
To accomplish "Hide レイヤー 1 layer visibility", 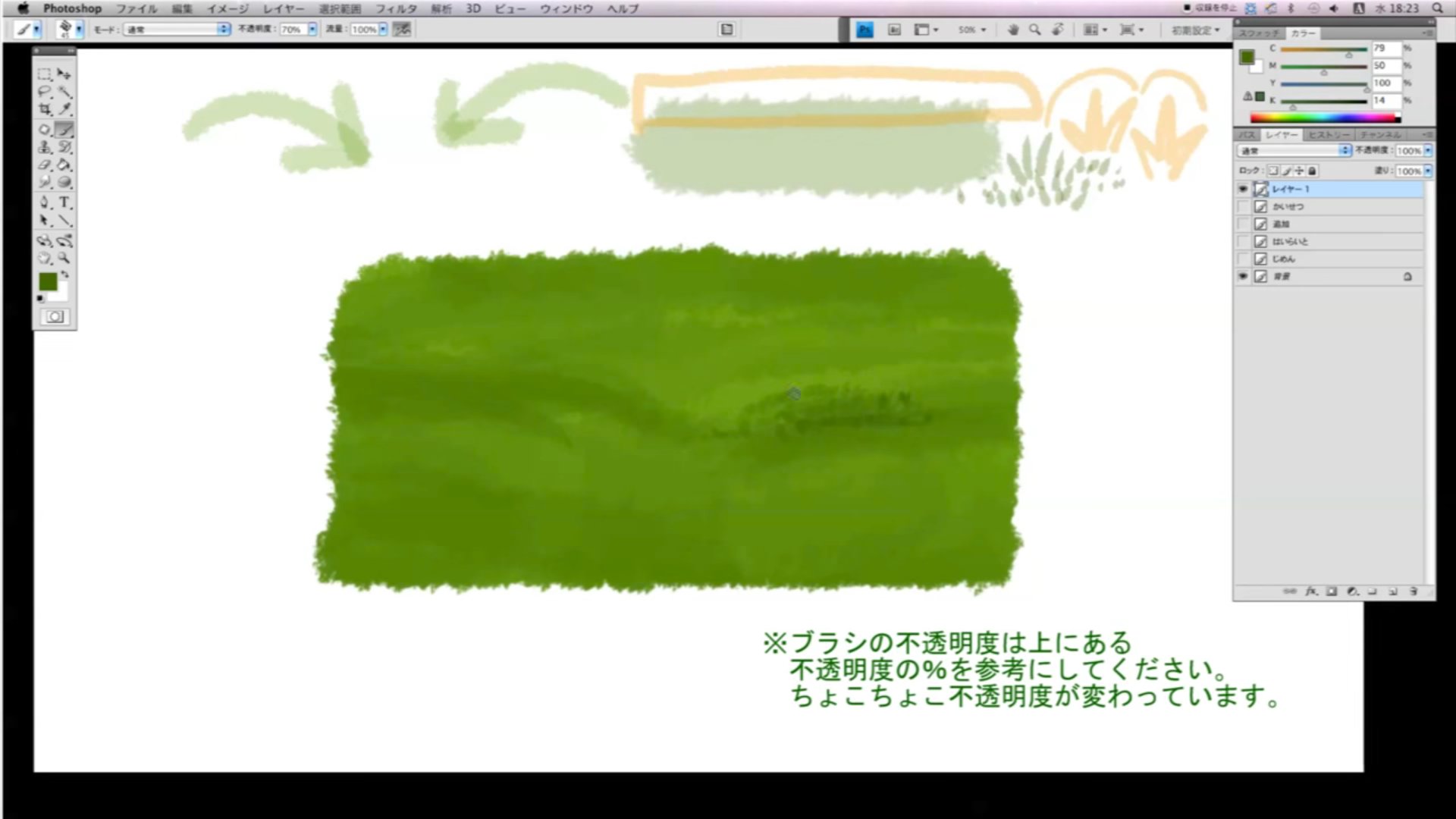I will tap(1242, 189).
